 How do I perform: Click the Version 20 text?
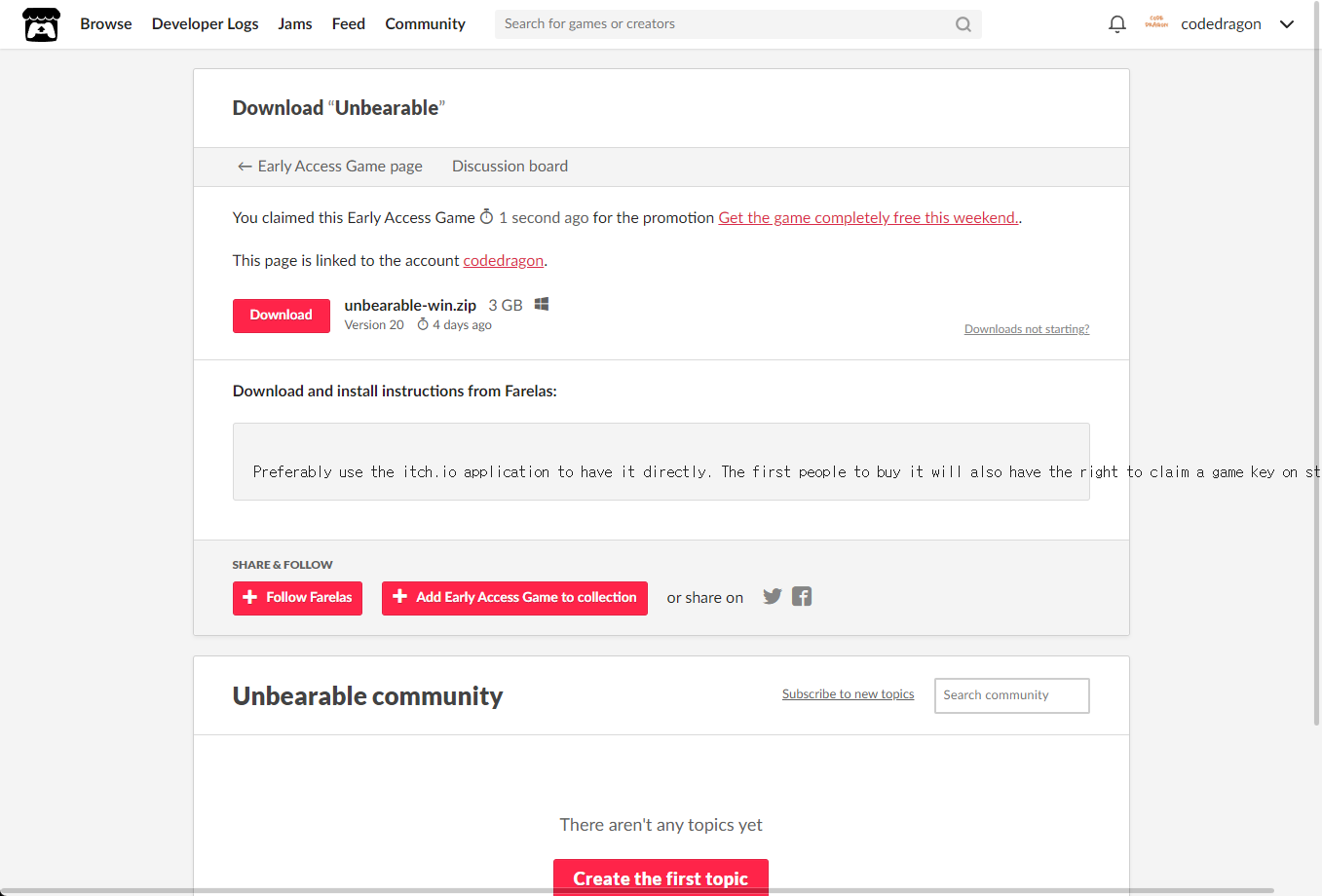[374, 325]
